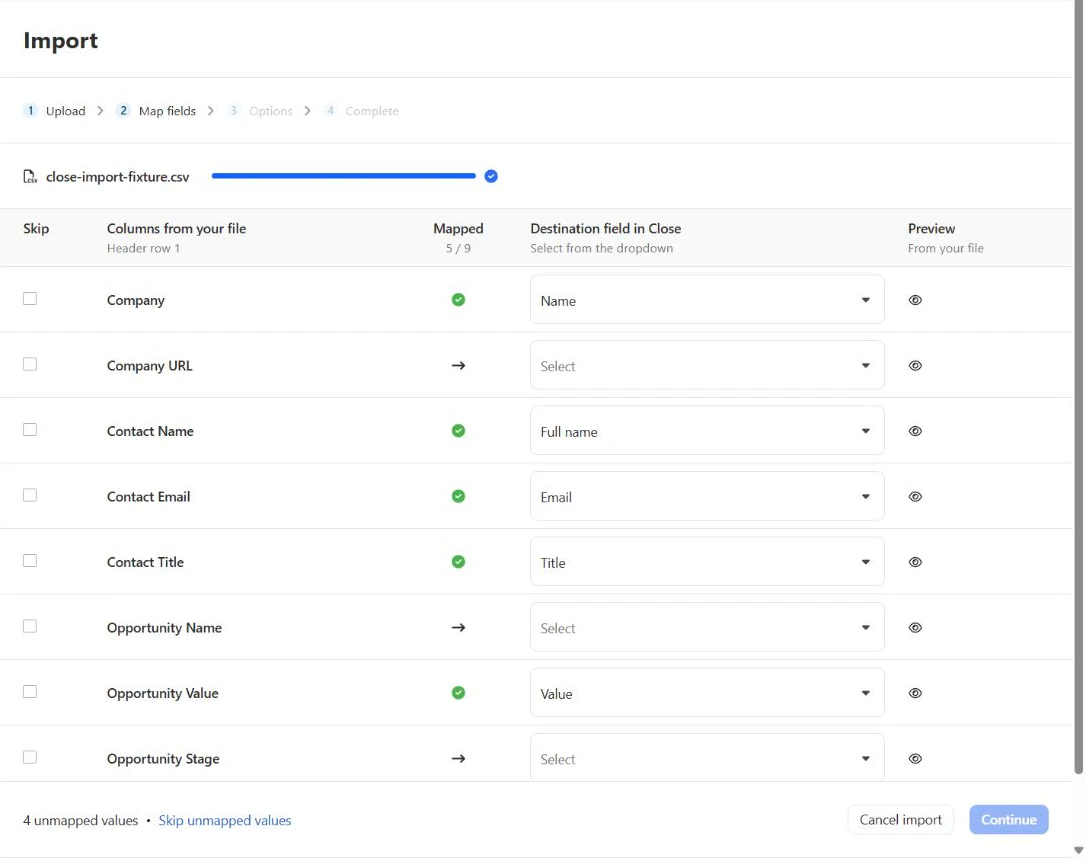
Task: Click the vertical scrollbar thumb
Action: (x=1078, y=388)
